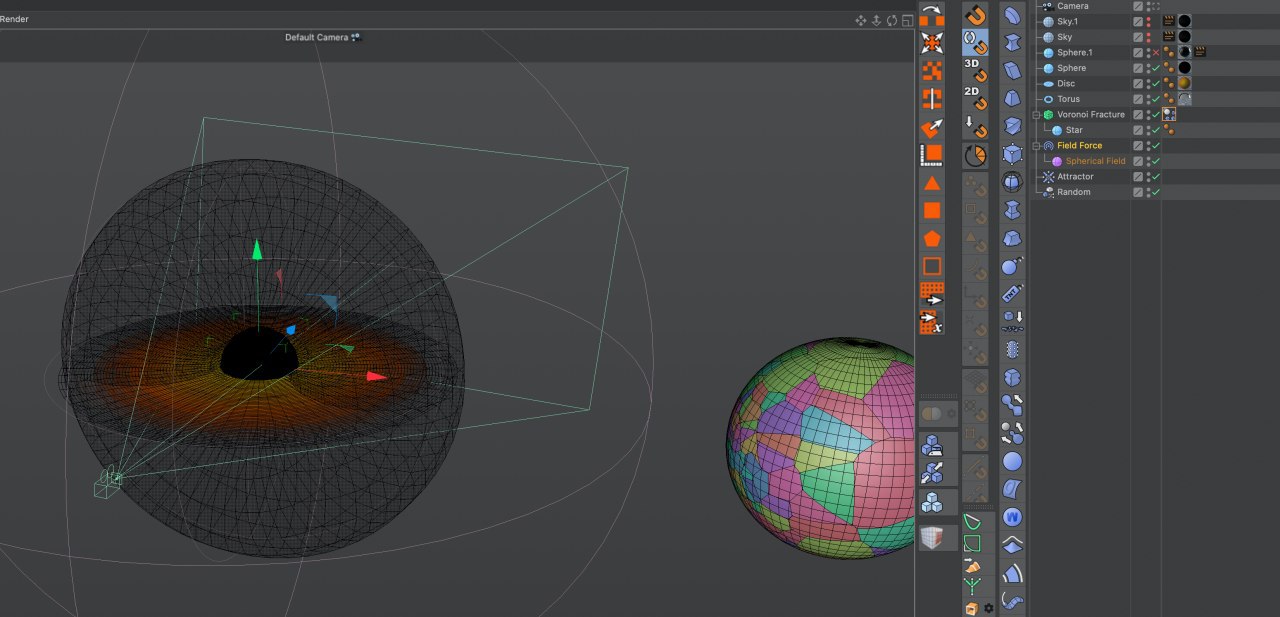The image size is (1280, 617).
Task: Choose the 3D Snapping mode icon
Action: pyautogui.click(x=975, y=70)
